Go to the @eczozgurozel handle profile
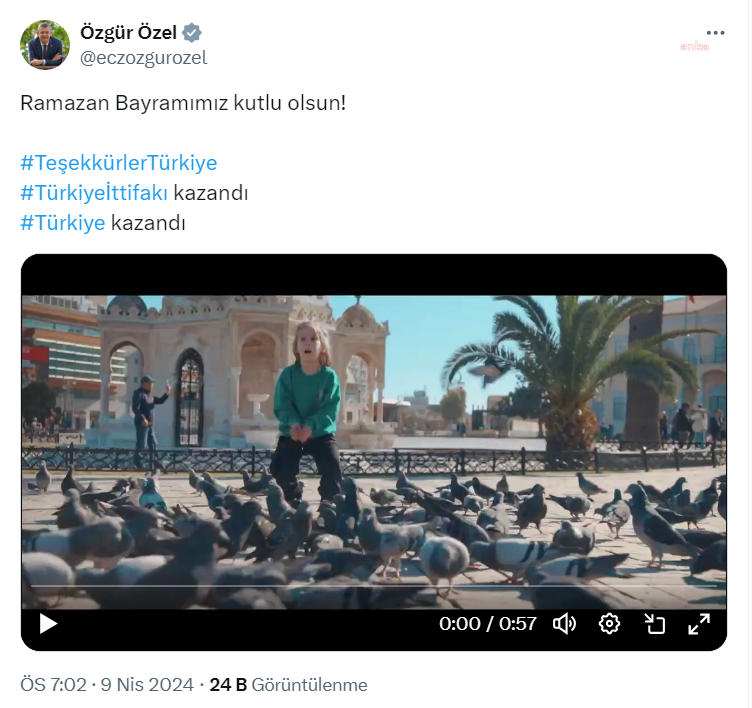 143,58
